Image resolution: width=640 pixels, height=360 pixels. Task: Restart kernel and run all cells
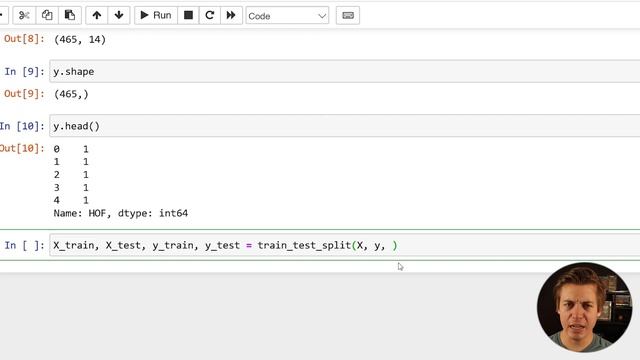[231, 16]
